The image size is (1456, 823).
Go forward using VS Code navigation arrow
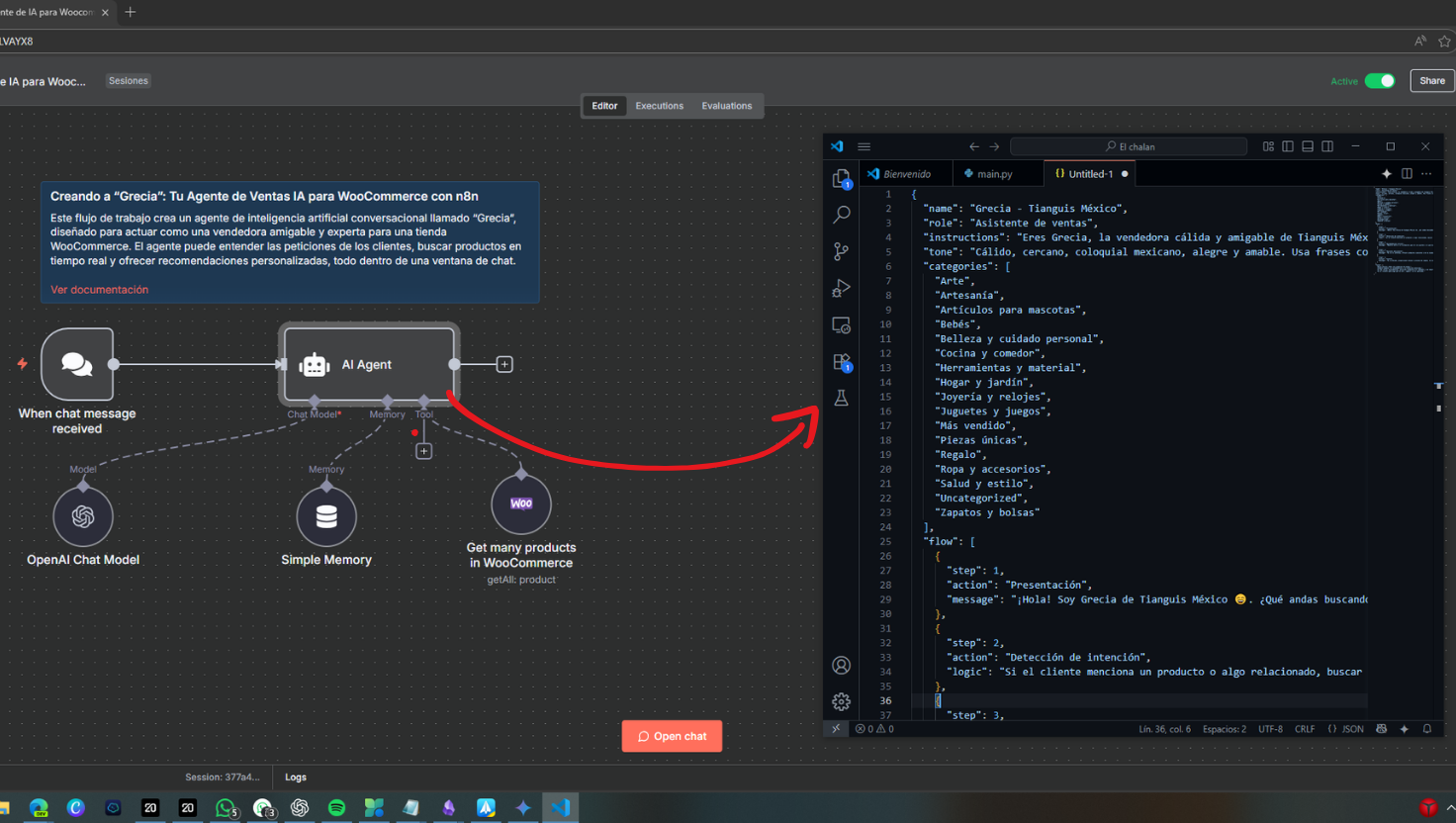(x=994, y=146)
